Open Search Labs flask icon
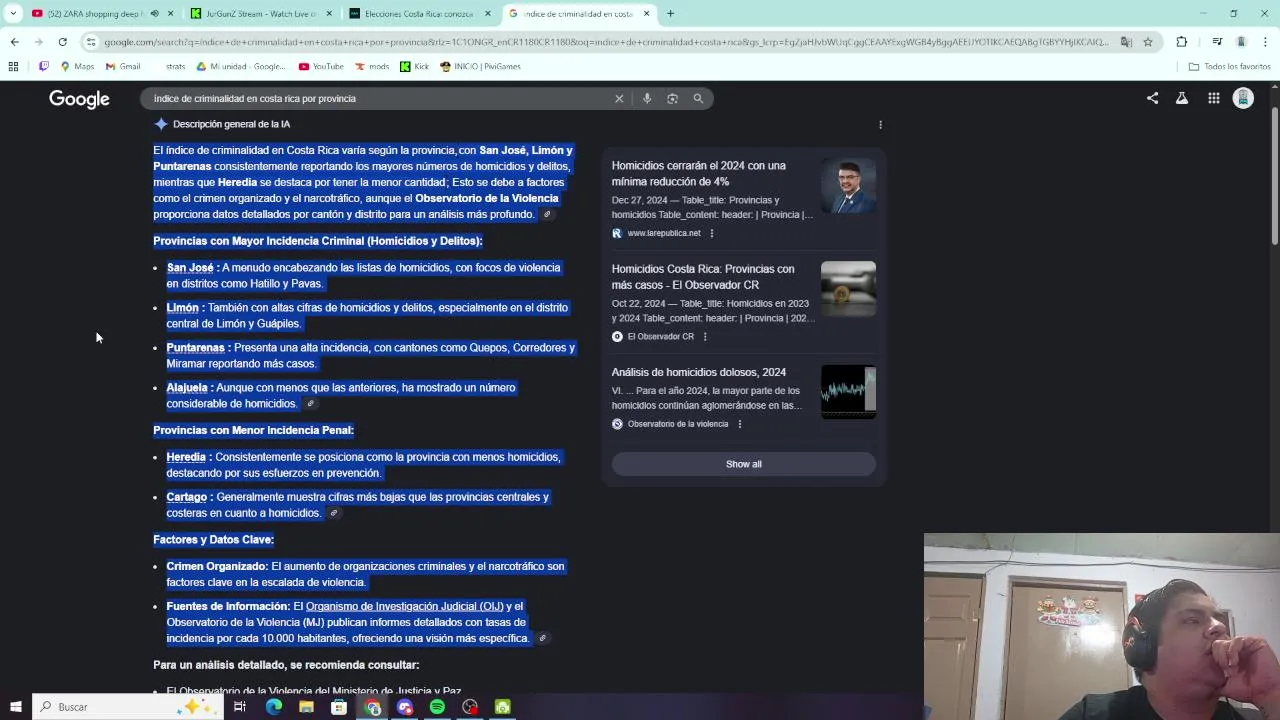The image size is (1280, 720). click(1182, 98)
